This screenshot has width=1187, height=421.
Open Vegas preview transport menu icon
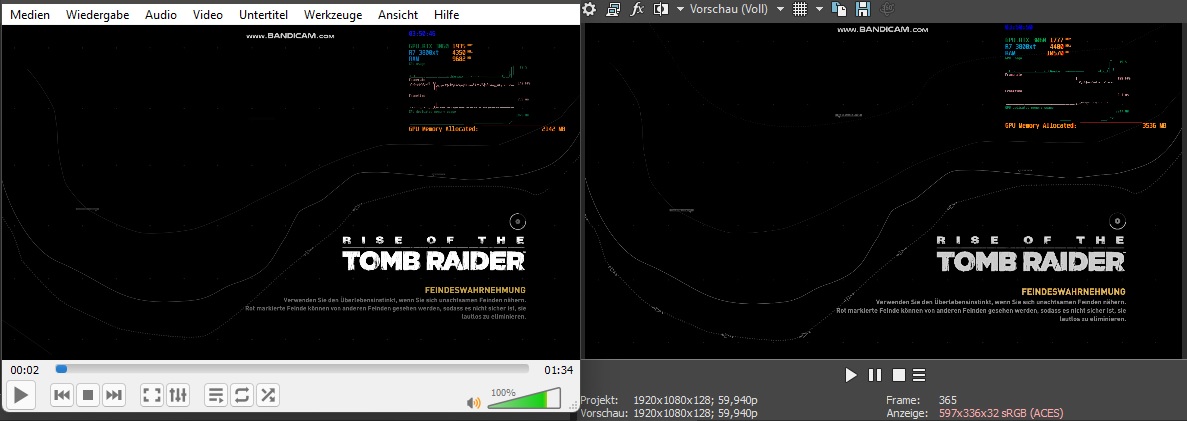tap(919, 375)
